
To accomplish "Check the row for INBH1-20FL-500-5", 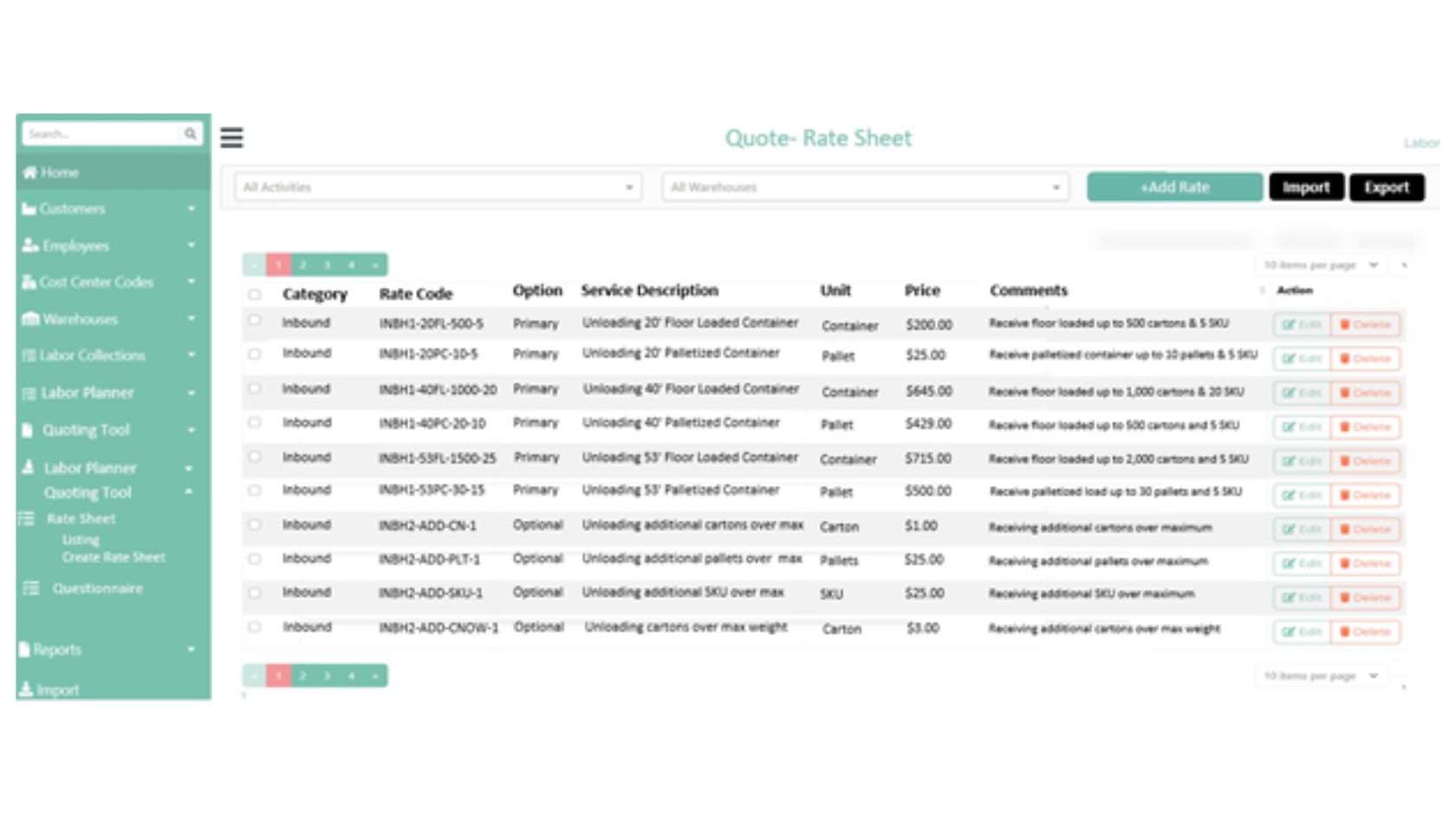I will pos(255,321).
